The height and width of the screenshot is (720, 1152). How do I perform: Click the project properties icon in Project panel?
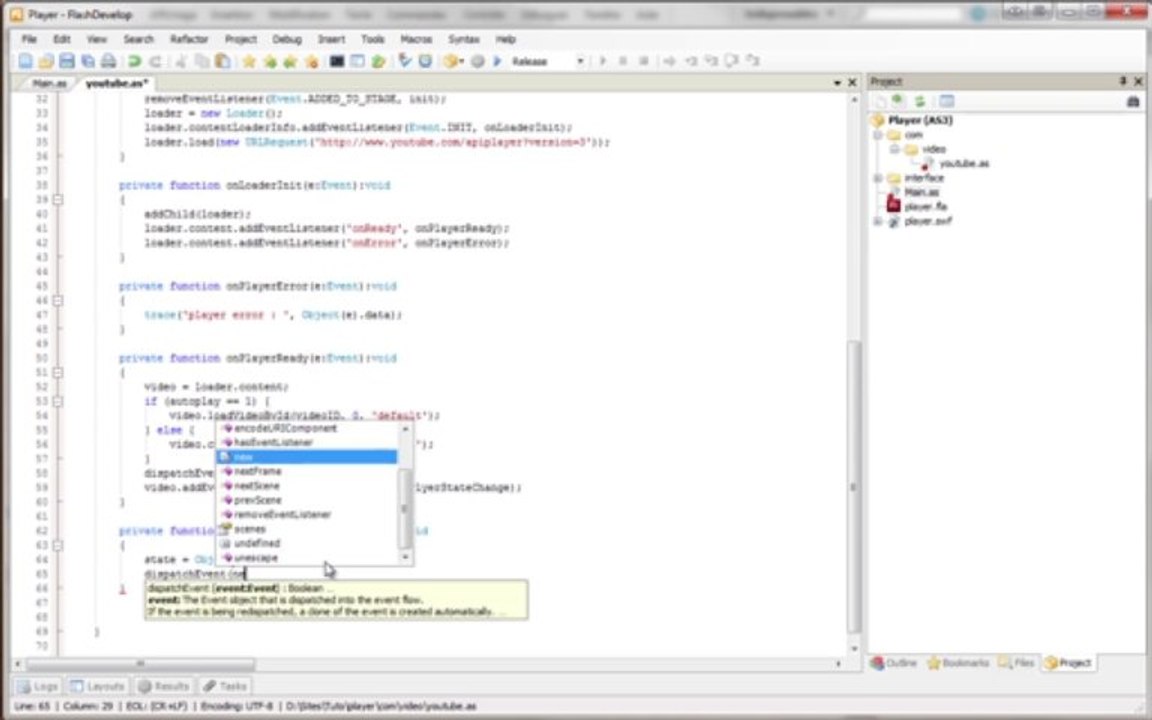[x=946, y=101]
